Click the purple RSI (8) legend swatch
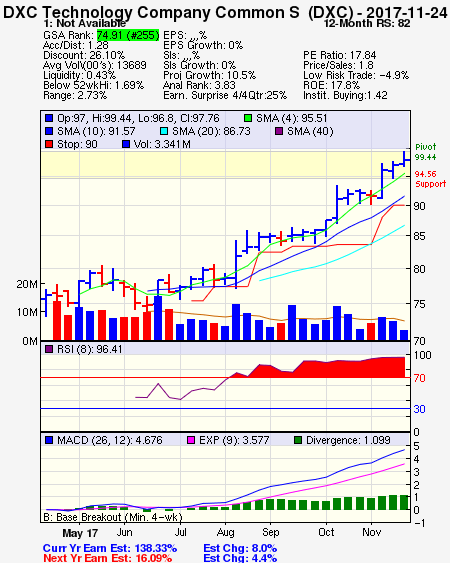The width and height of the screenshot is (450, 563). click(49, 349)
